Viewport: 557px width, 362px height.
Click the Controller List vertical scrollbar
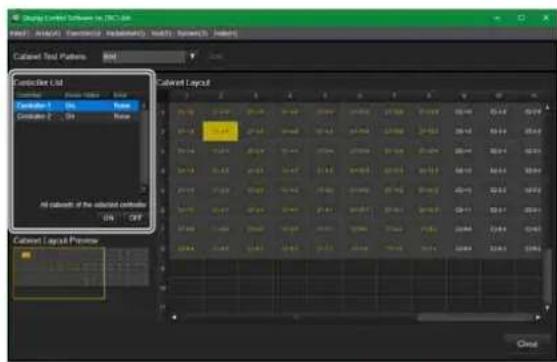click(x=144, y=147)
